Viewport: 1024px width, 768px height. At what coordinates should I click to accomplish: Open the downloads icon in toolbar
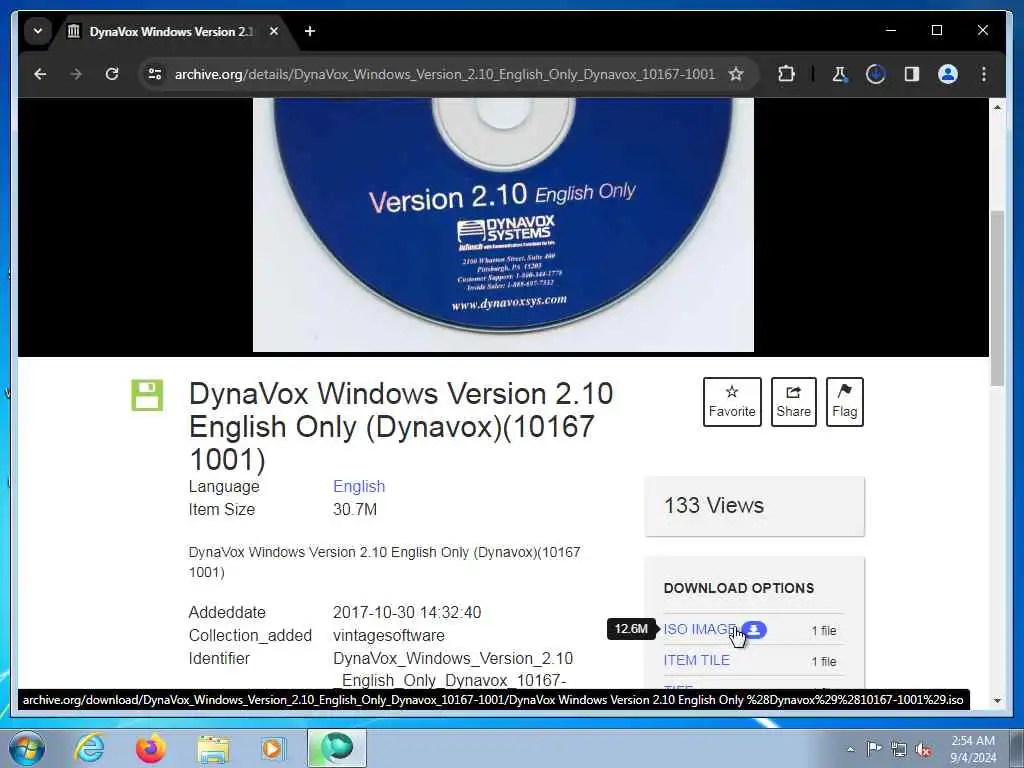(x=876, y=74)
